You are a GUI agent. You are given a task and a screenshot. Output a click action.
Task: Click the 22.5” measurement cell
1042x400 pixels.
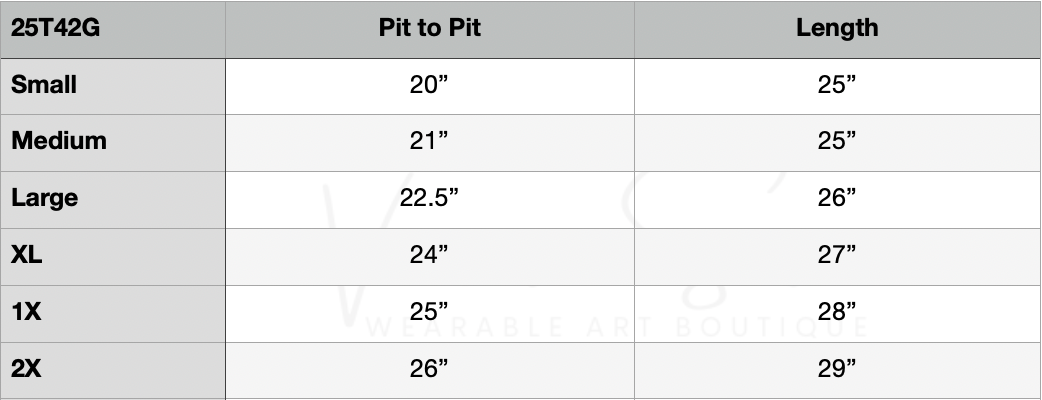[x=429, y=198]
